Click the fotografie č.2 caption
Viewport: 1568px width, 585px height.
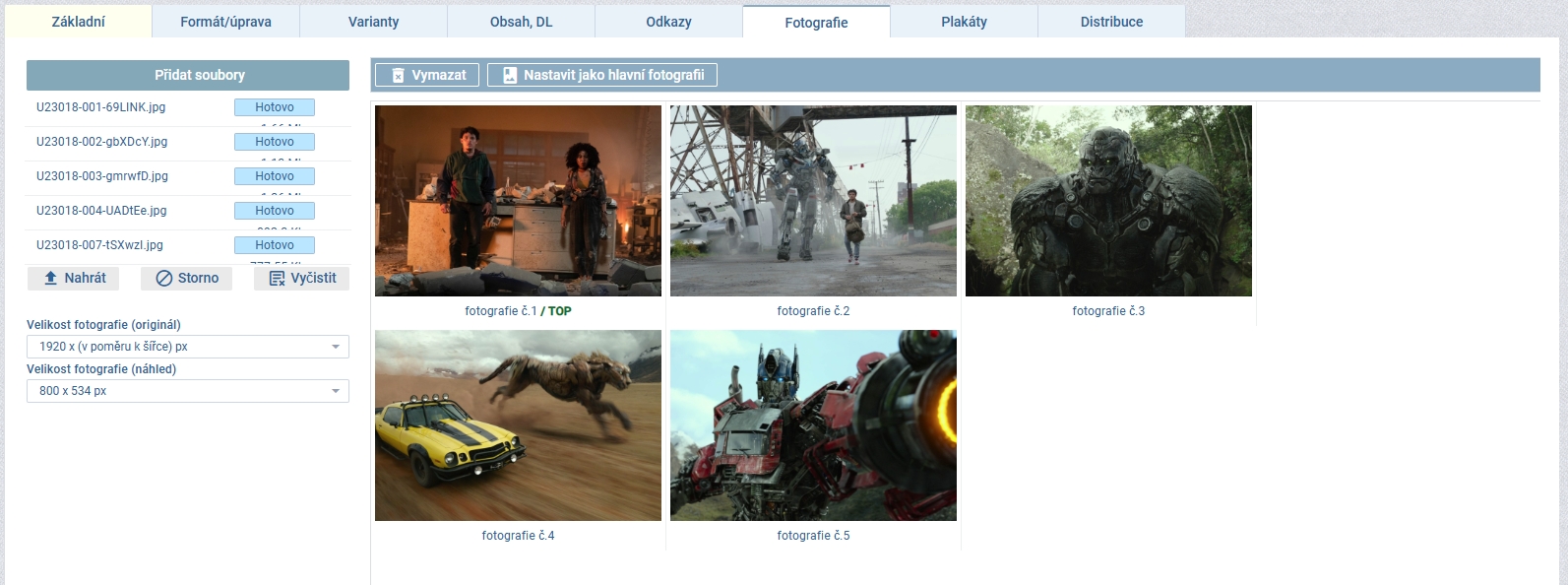[813, 311]
